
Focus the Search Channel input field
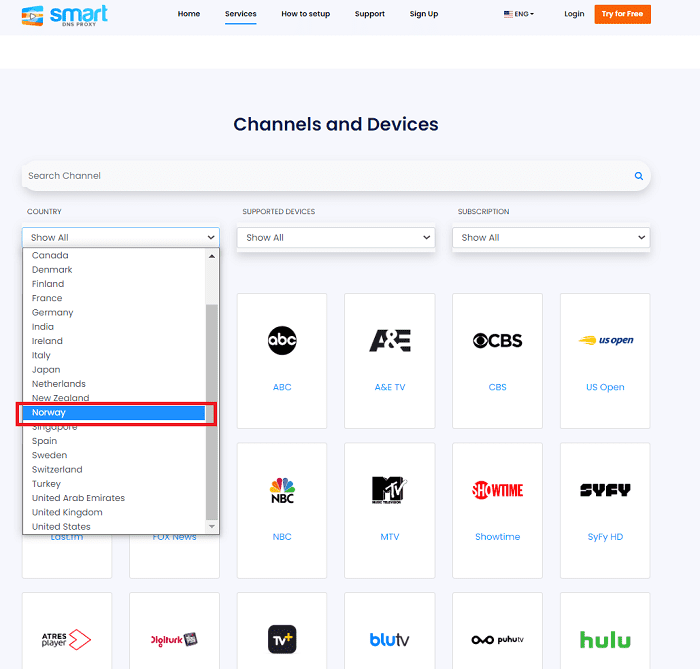coord(320,176)
